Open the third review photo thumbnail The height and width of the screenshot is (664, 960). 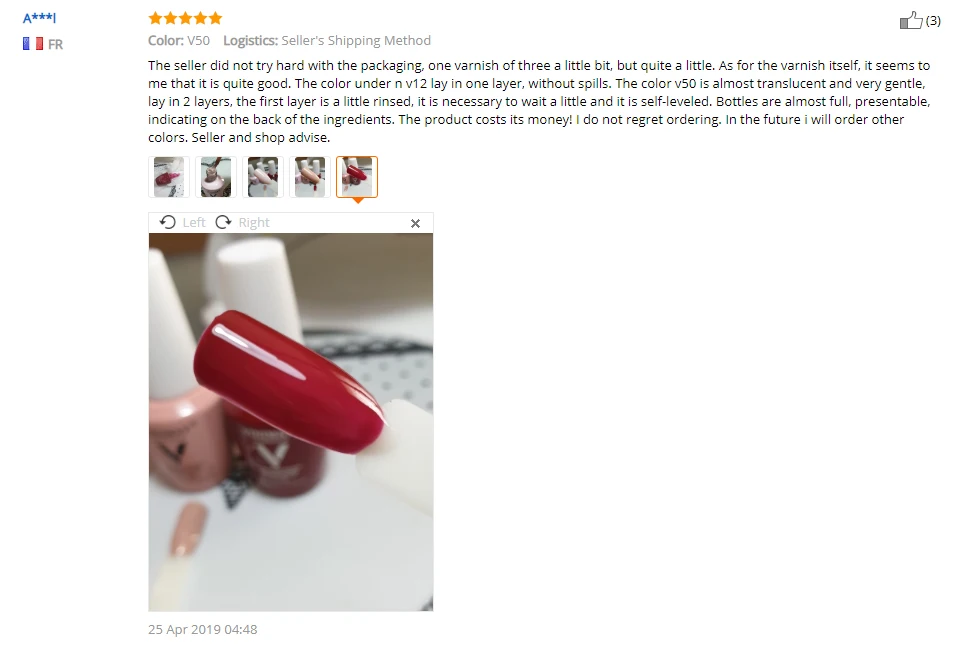point(263,177)
